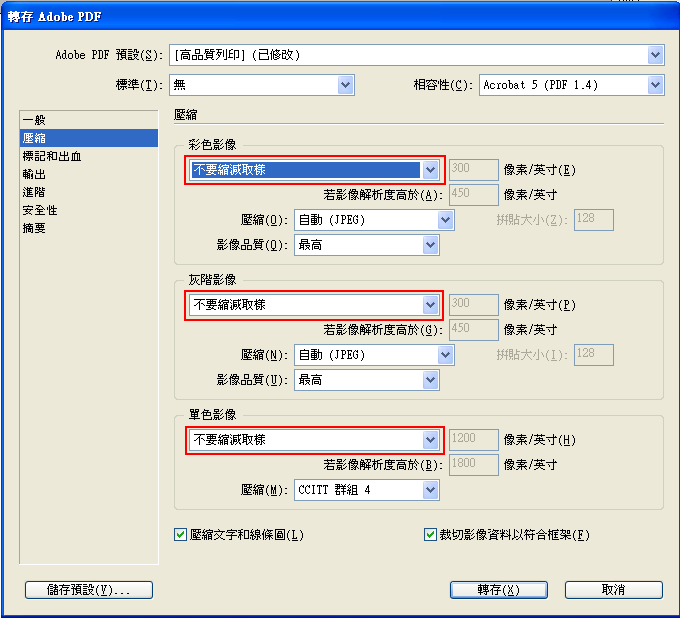
Task: Open 彩色影像 壓縮(O) dropdown
Action: coord(374,220)
